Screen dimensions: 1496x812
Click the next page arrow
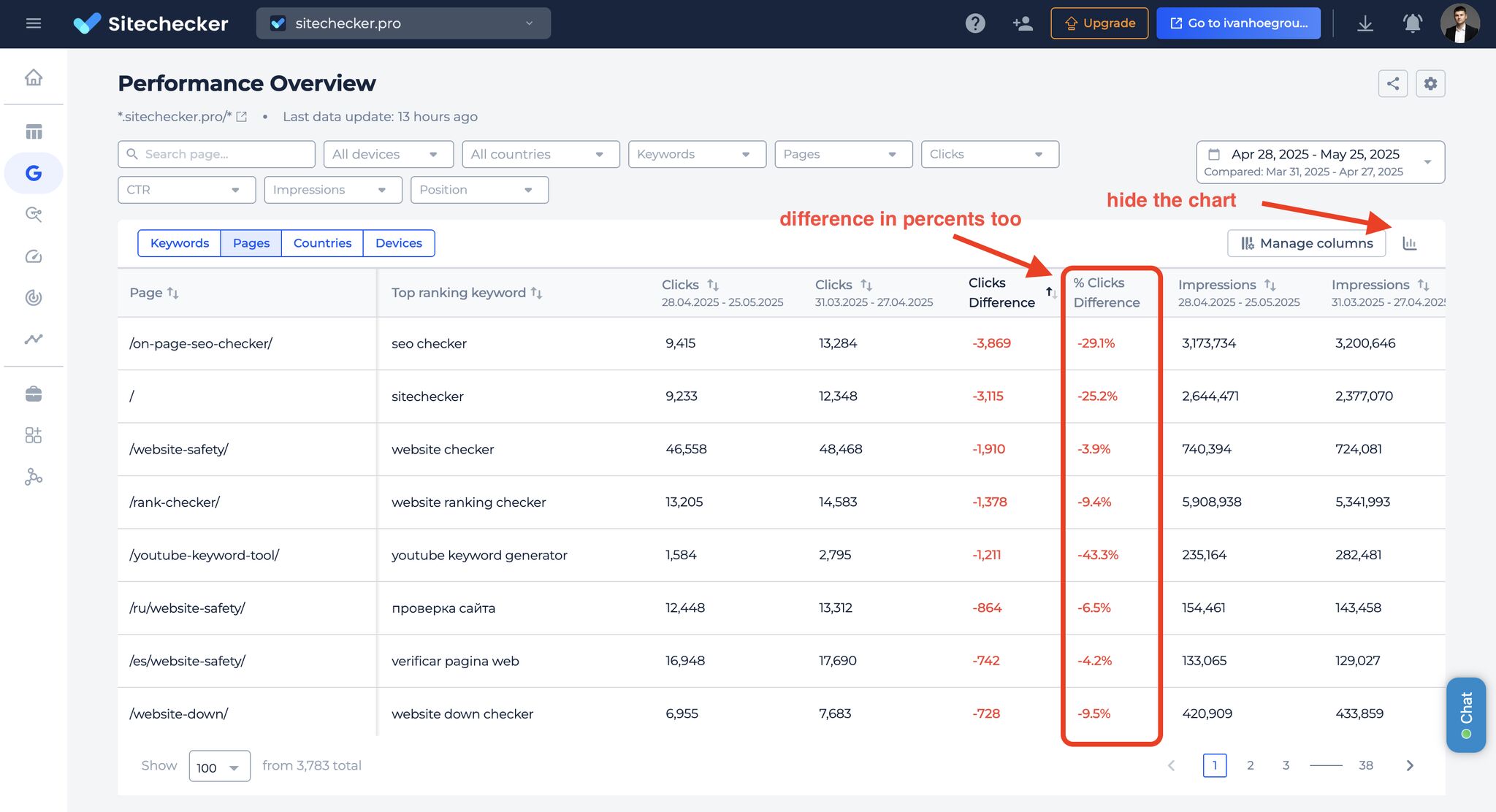[x=1410, y=765]
